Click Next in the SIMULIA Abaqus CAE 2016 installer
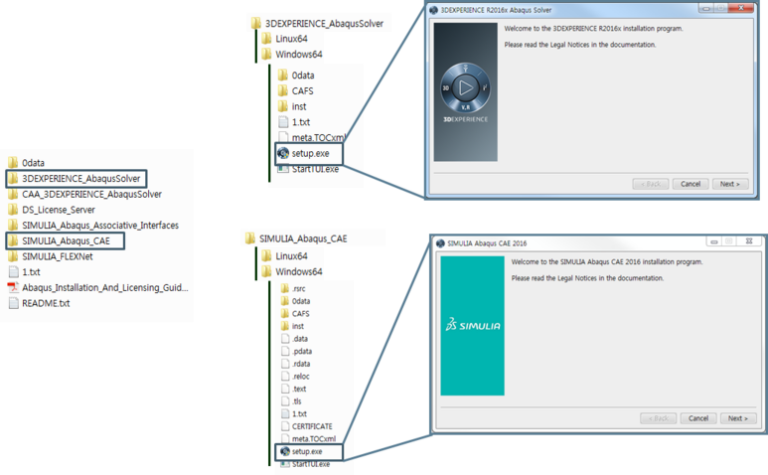768x475 pixels. [737, 418]
